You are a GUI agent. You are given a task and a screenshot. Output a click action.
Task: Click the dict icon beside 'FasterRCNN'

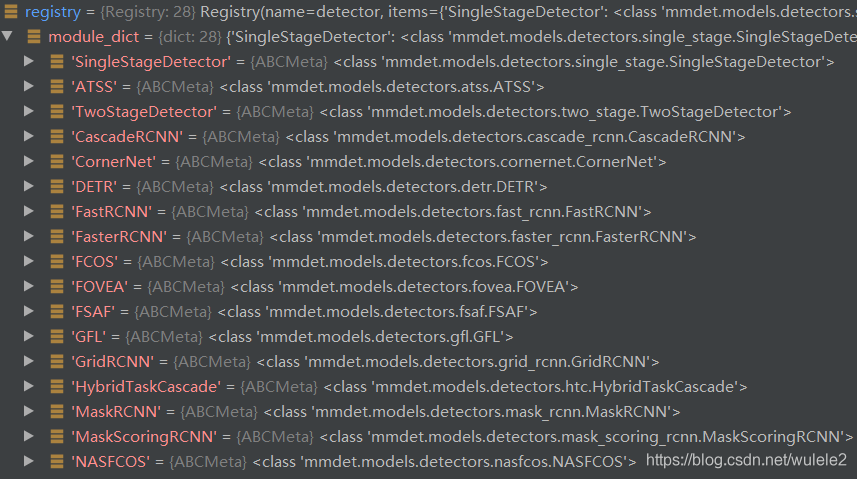pyautogui.click(x=57, y=236)
